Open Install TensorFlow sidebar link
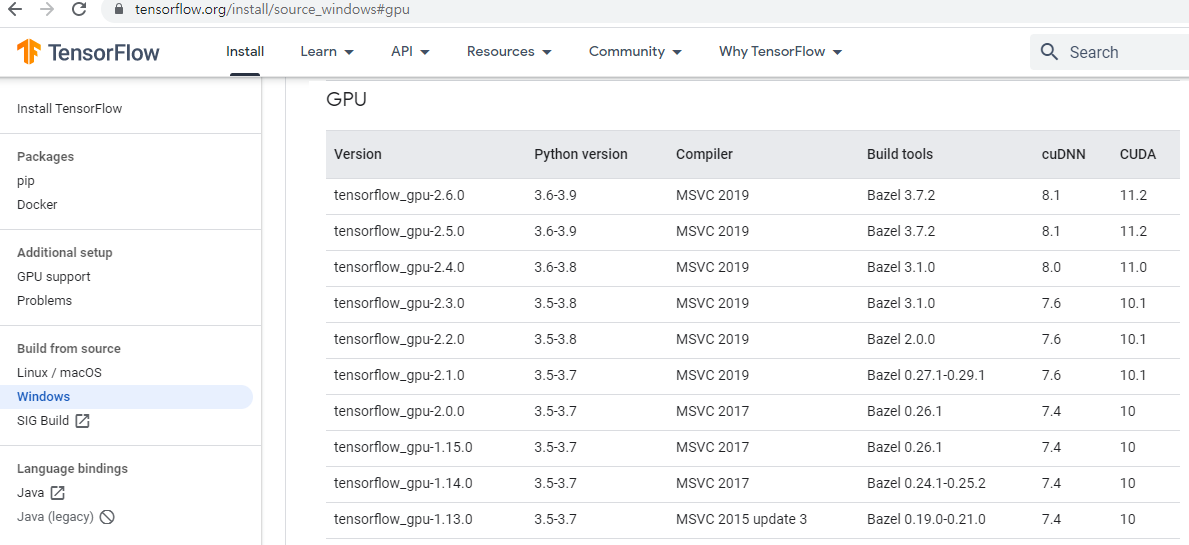1189x545 pixels. (x=70, y=108)
